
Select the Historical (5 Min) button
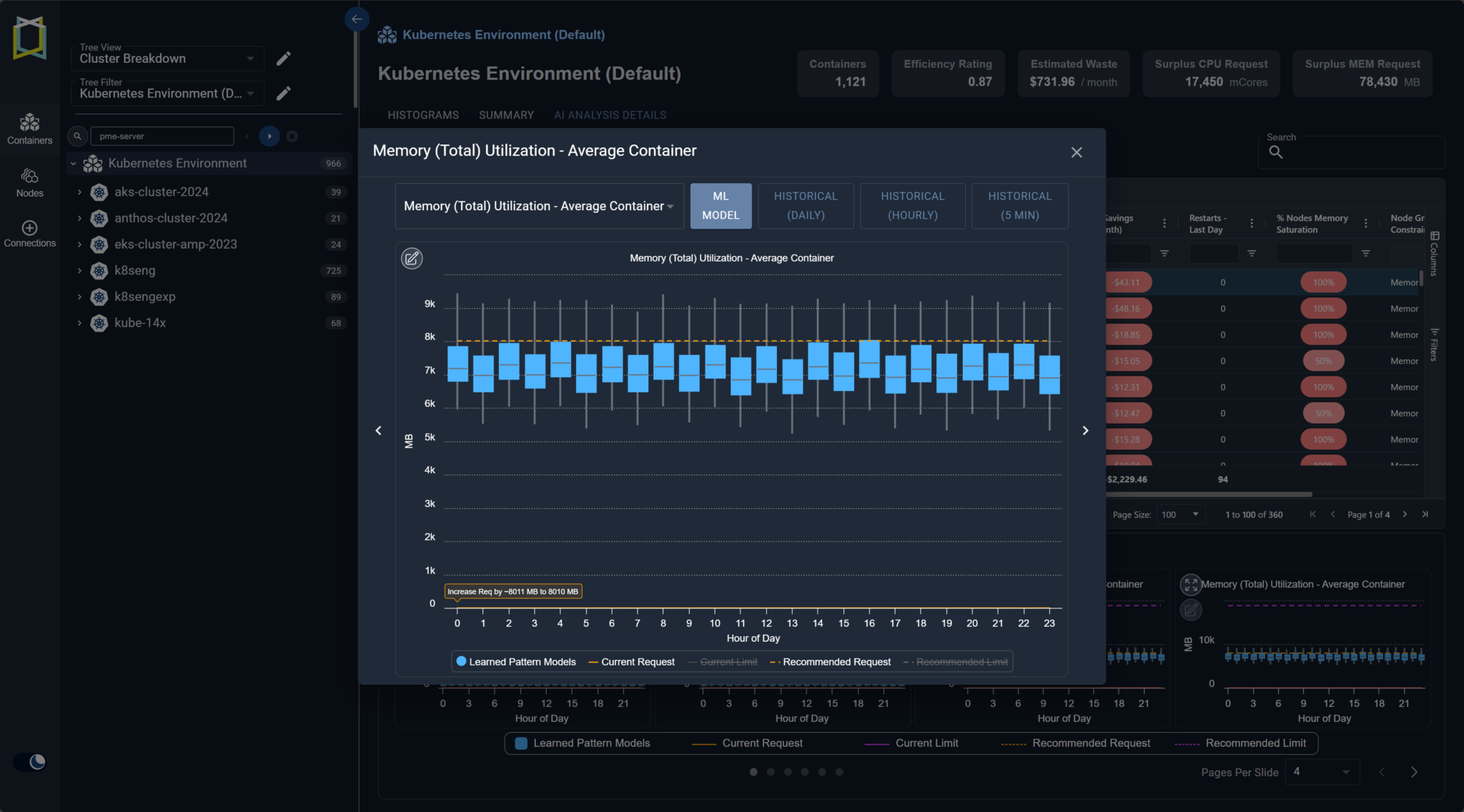click(x=1019, y=206)
